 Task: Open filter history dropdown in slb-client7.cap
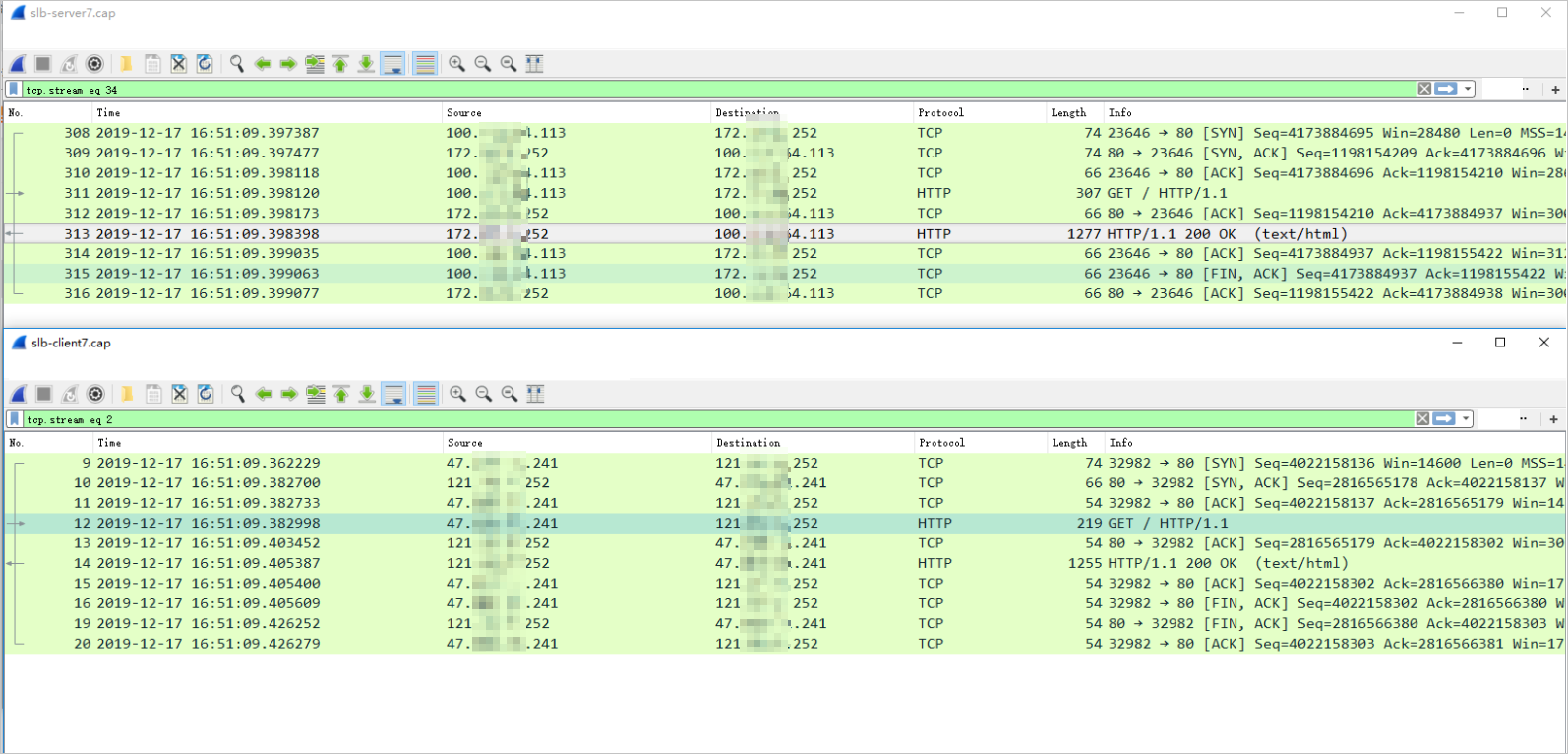click(1466, 419)
